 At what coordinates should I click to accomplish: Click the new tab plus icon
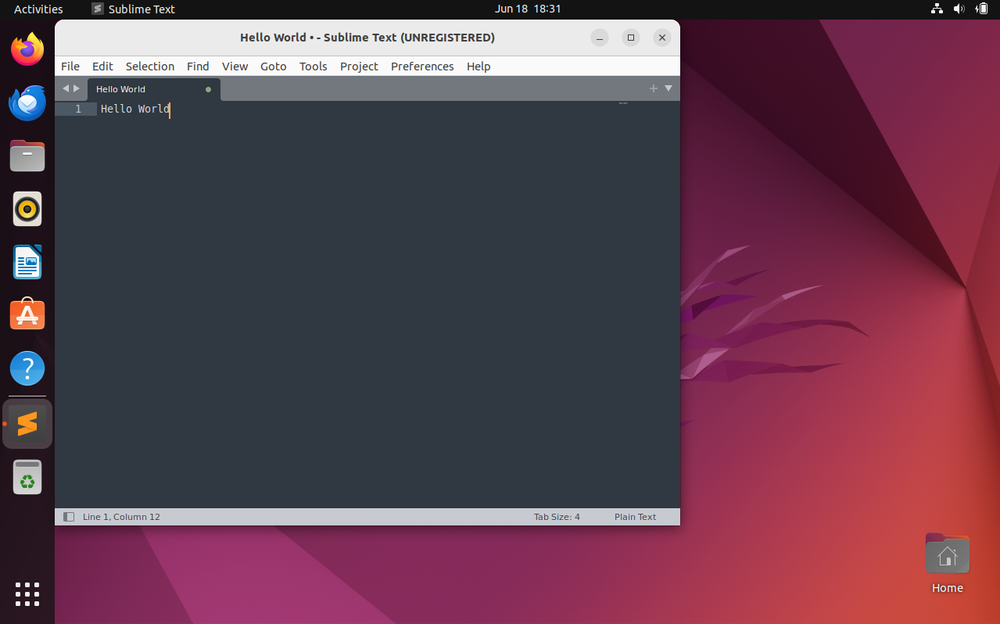pos(654,89)
